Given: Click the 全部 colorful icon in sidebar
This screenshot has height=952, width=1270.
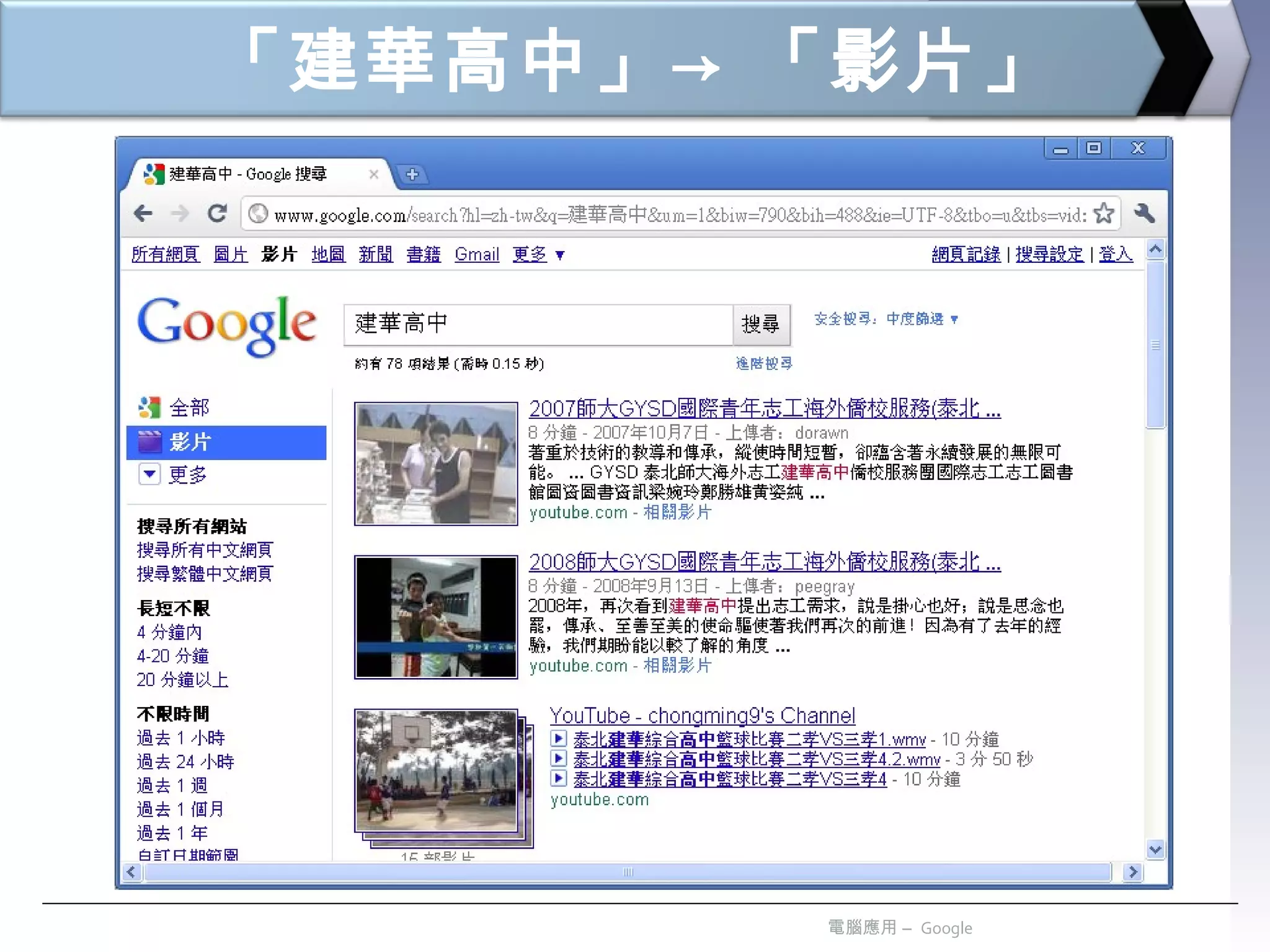Looking at the screenshot, I should click(149, 408).
